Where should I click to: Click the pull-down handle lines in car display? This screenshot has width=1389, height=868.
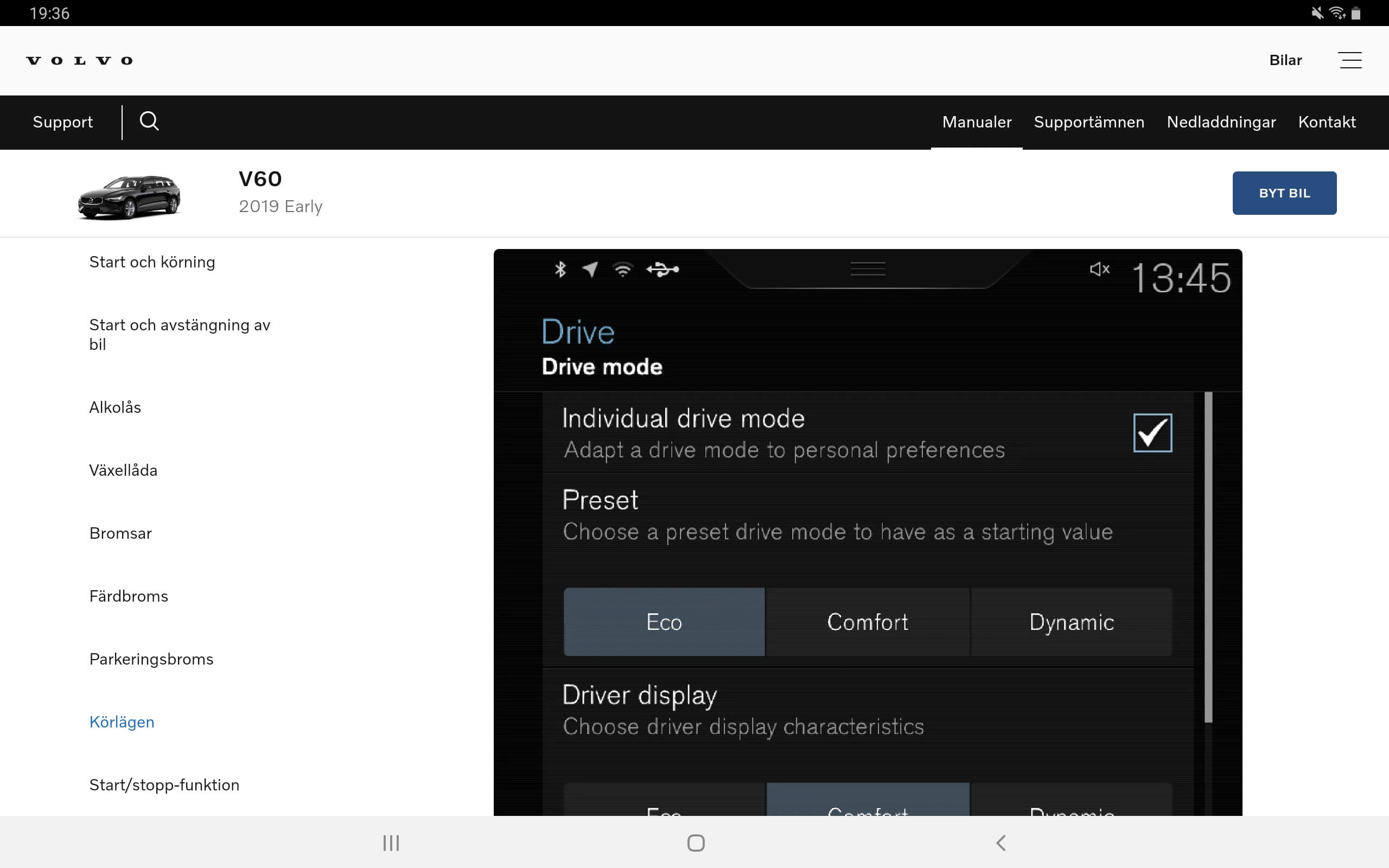(868, 268)
